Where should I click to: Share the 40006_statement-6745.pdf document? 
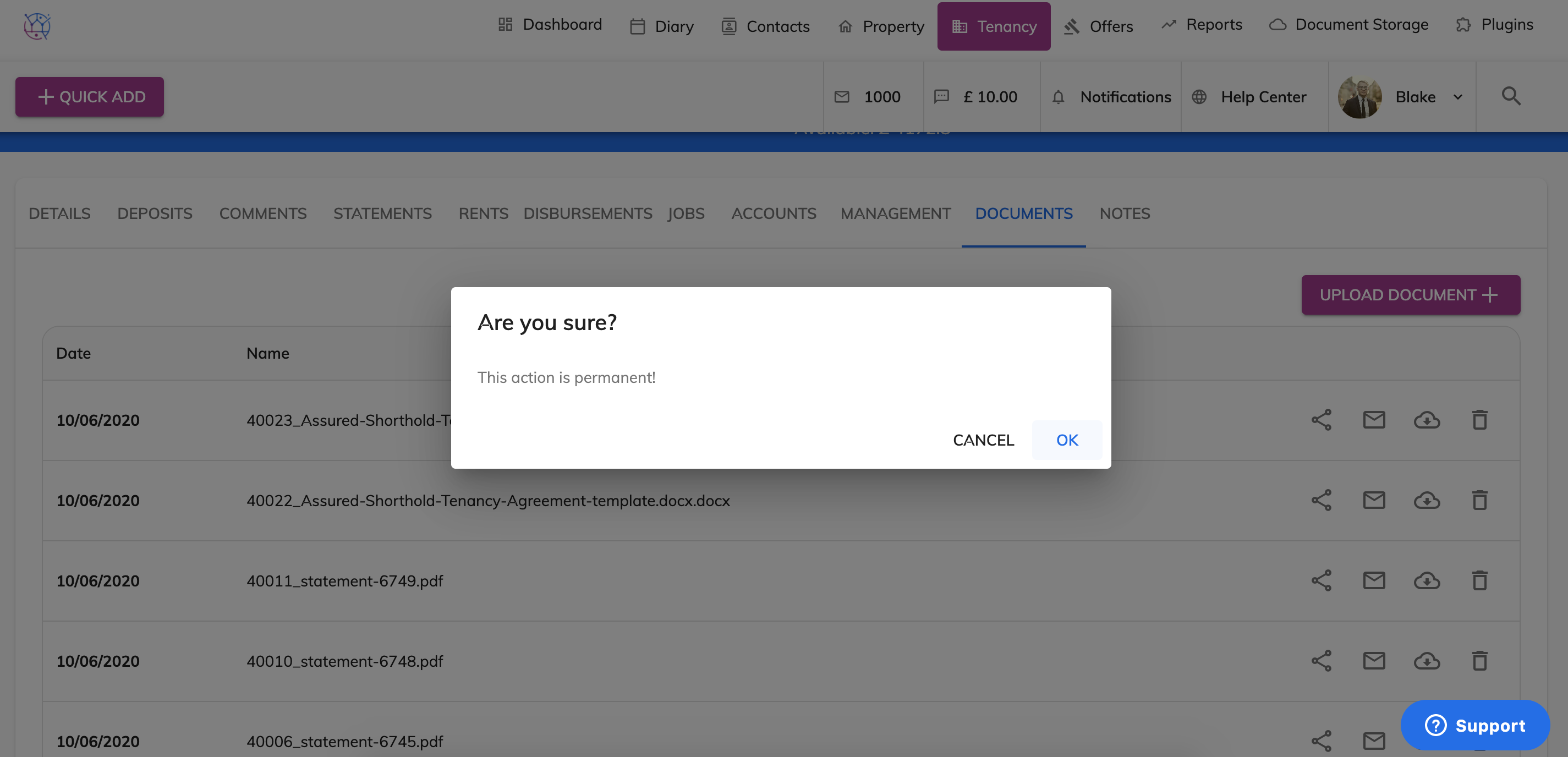point(1321,740)
